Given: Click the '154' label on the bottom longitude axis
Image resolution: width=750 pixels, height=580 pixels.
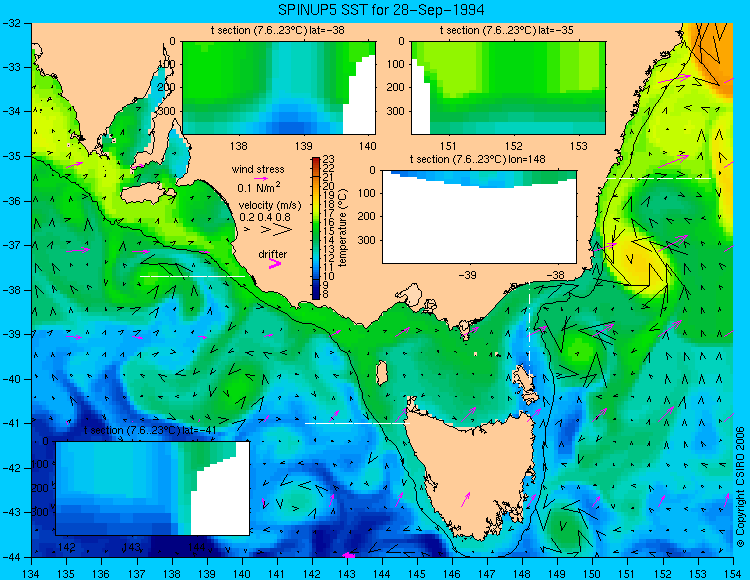Looking at the screenshot, I should [733, 574].
